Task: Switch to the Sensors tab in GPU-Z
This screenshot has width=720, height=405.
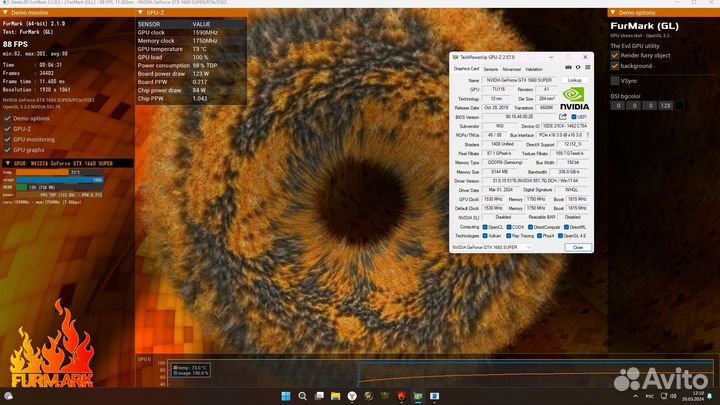Action: [490, 69]
